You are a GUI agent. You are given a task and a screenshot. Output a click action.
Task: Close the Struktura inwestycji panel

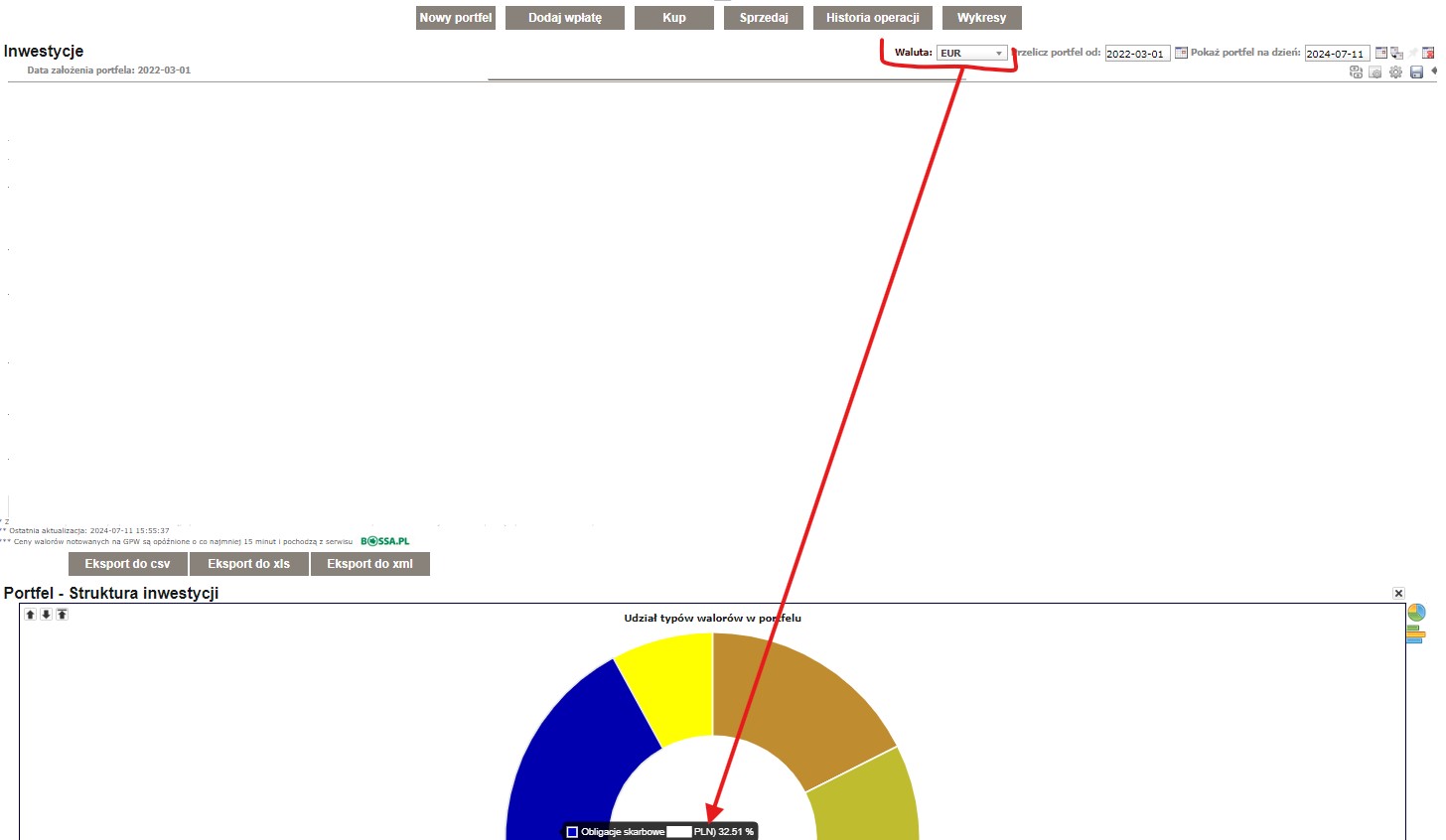click(x=1398, y=593)
